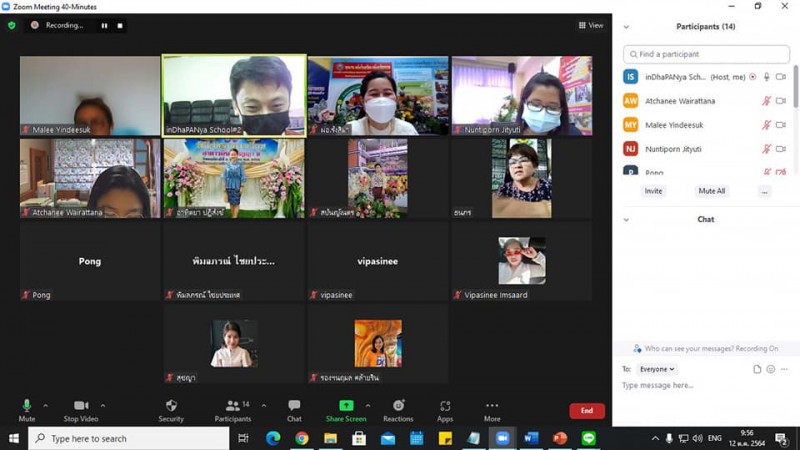Open the chat emoji picker

coord(770,369)
